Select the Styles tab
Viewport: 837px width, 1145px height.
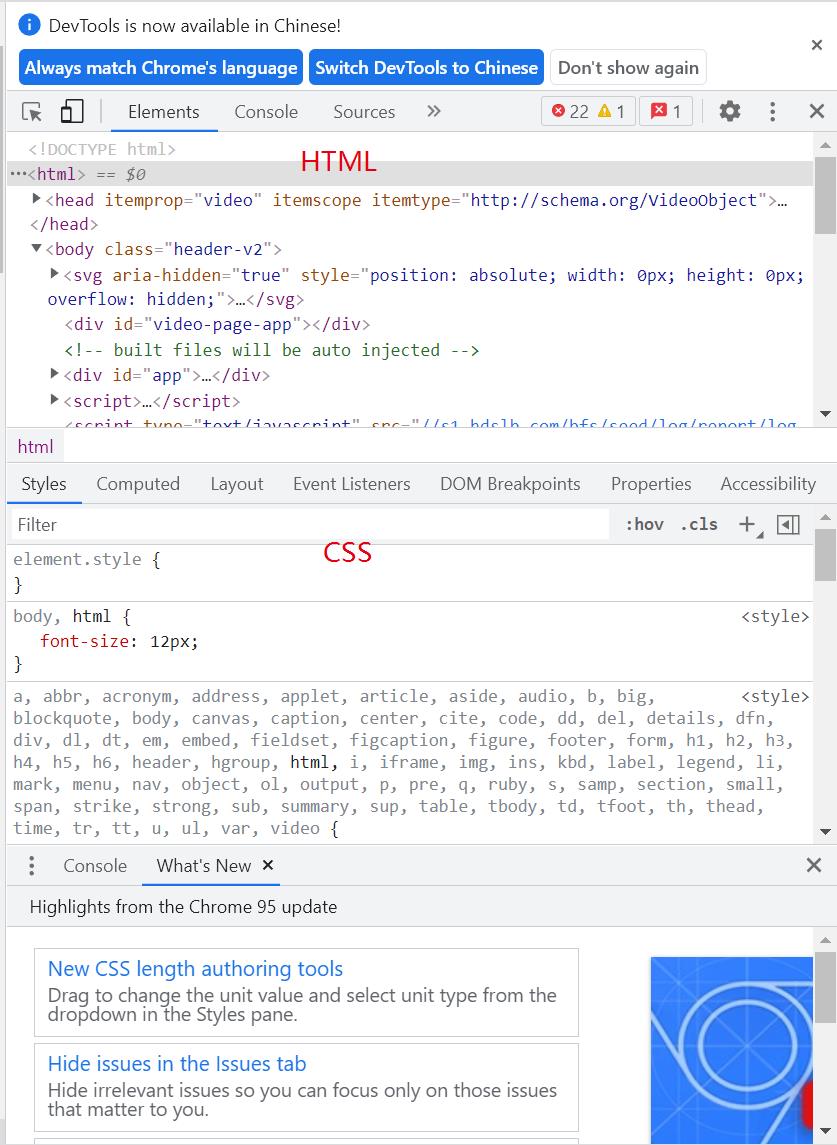44,483
